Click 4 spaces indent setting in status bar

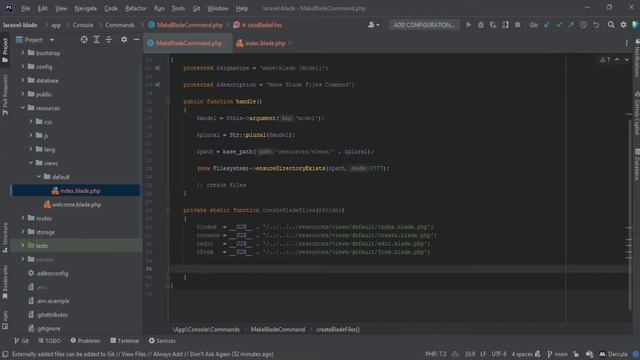[522, 354]
